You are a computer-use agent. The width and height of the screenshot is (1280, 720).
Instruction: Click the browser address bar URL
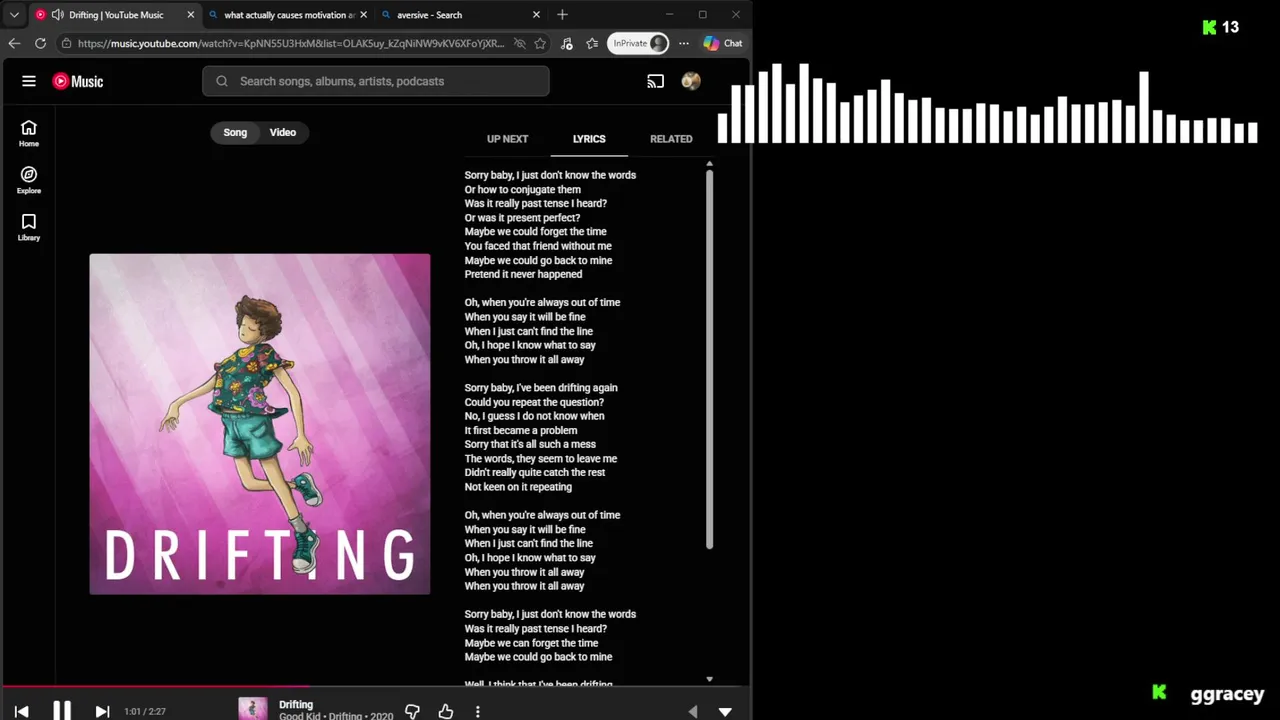(x=290, y=43)
